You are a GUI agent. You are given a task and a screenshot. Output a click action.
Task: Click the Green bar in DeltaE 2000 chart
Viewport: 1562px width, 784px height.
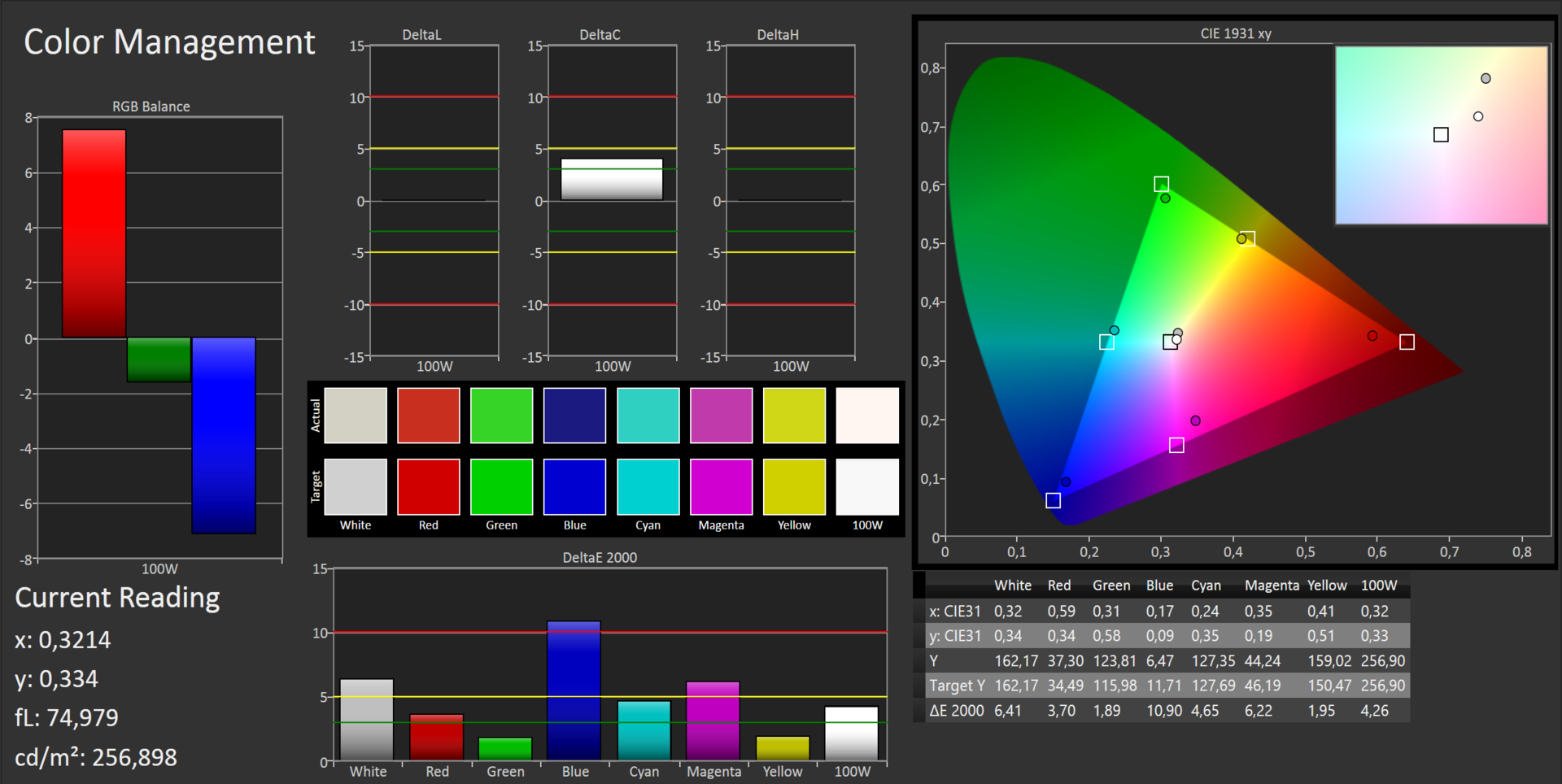(x=505, y=749)
